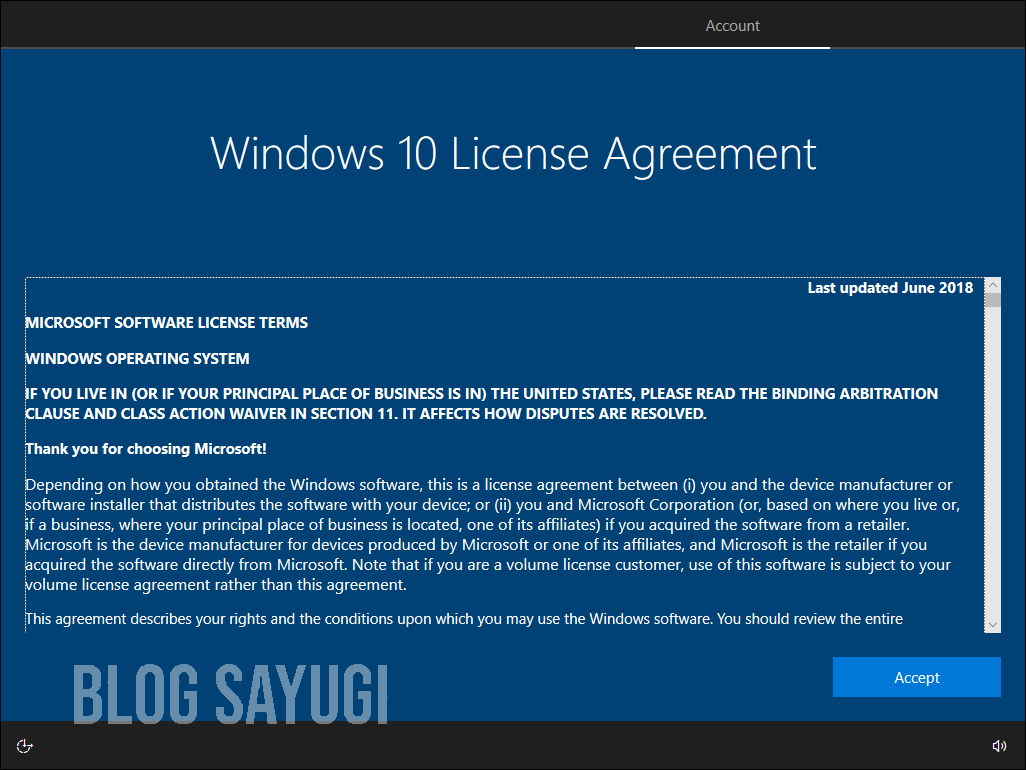This screenshot has height=770, width=1026.
Task: Select the 'Last updated June 2018' text
Action: tap(889, 287)
